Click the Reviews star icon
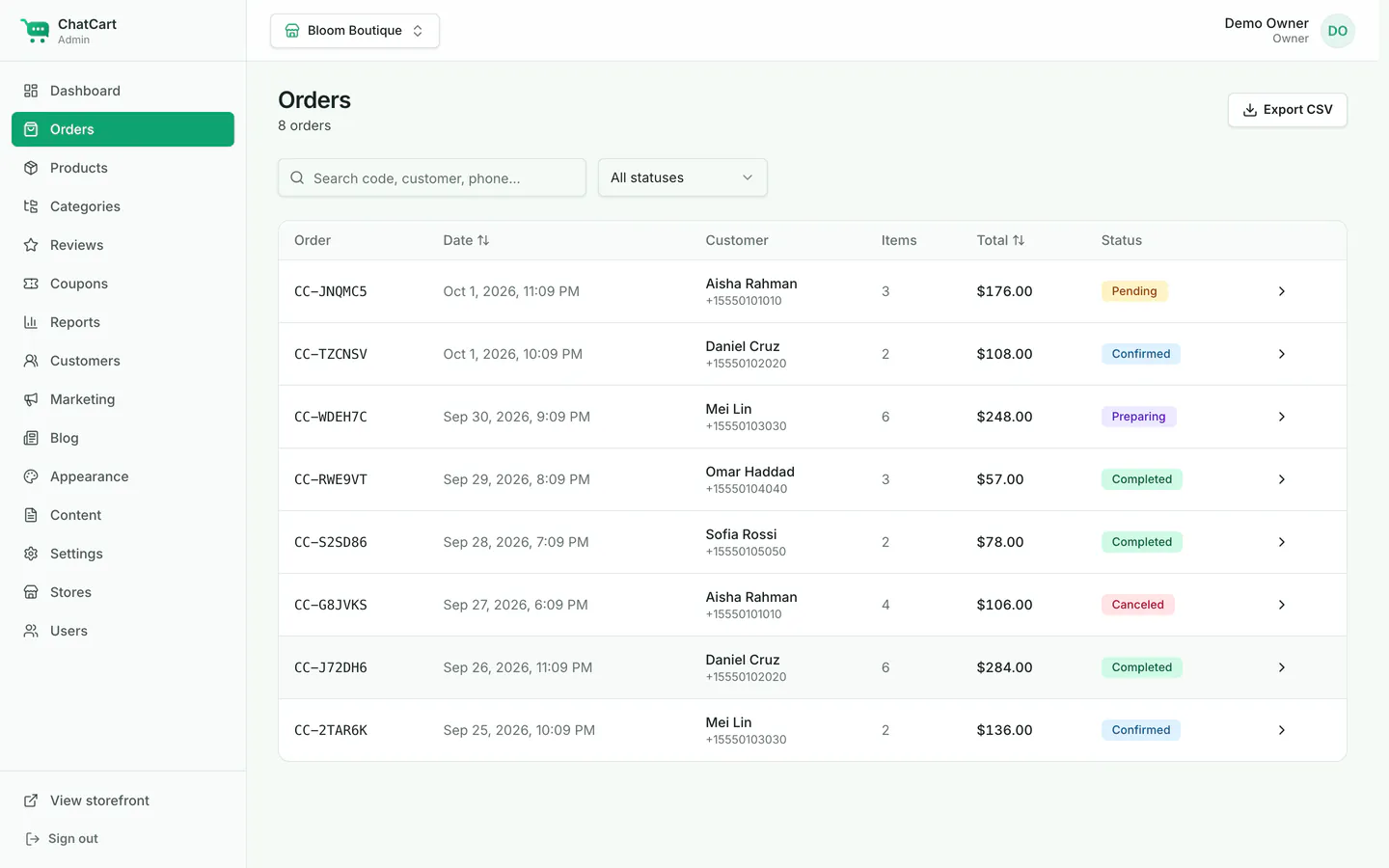Image resolution: width=1389 pixels, height=868 pixels. point(31,245)
